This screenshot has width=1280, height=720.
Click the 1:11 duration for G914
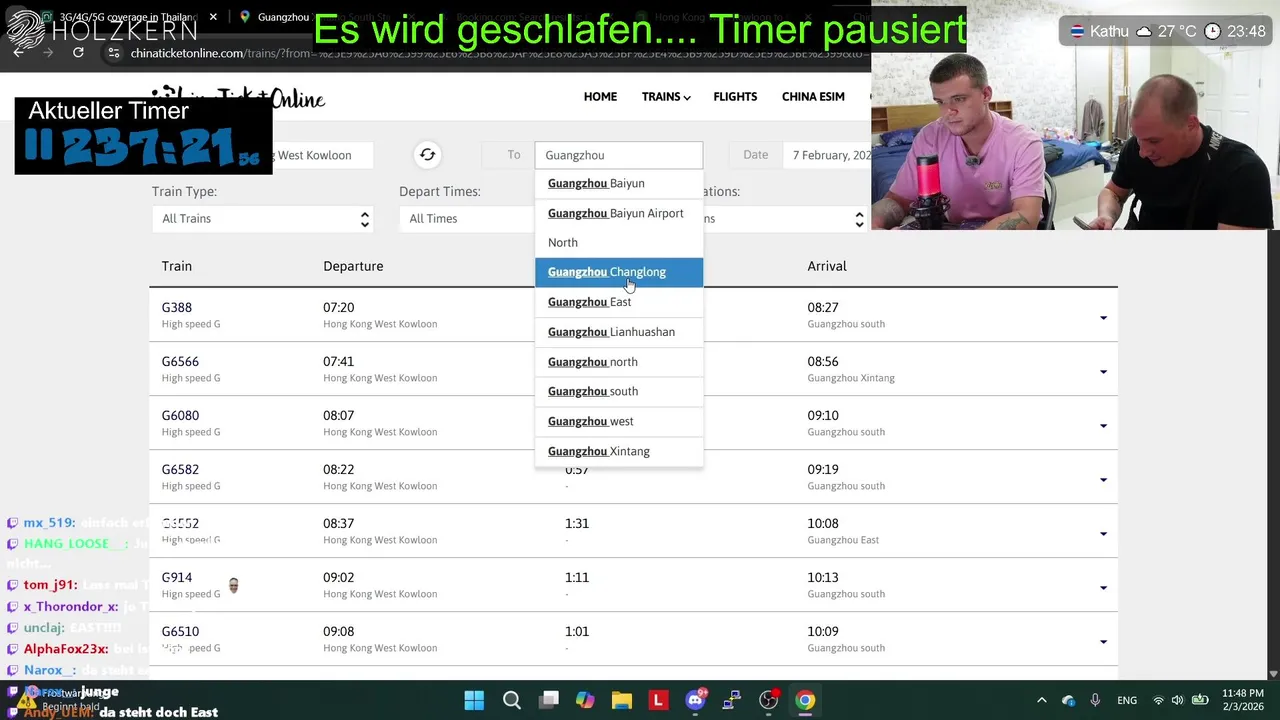point(577,577)
